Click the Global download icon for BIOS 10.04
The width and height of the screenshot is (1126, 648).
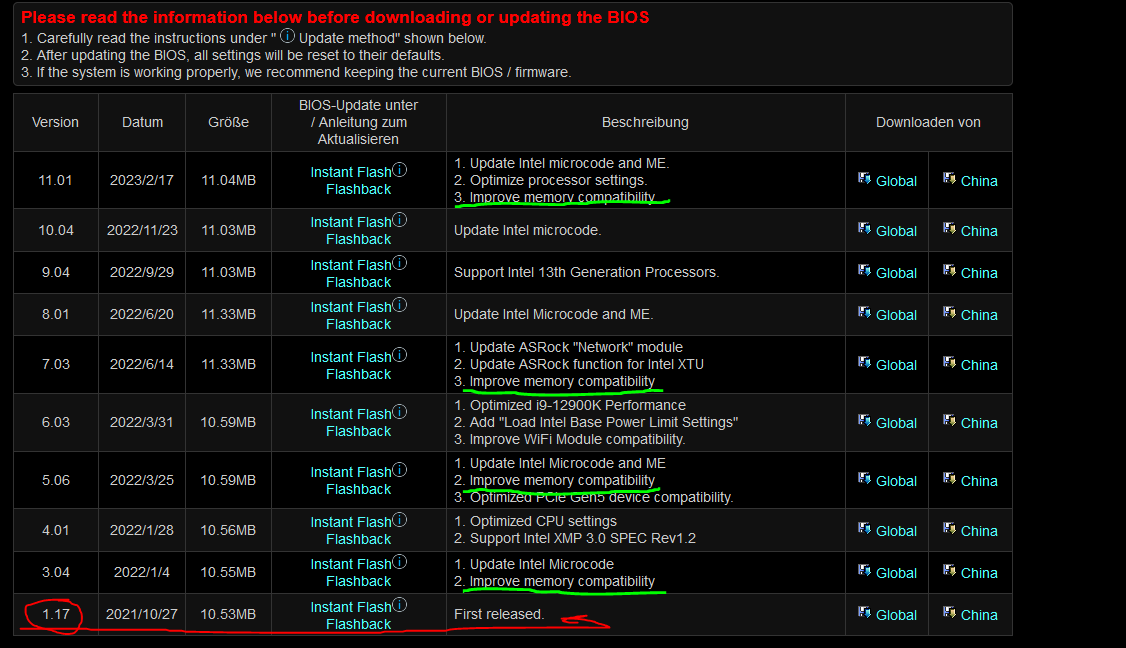coord(865,228)
